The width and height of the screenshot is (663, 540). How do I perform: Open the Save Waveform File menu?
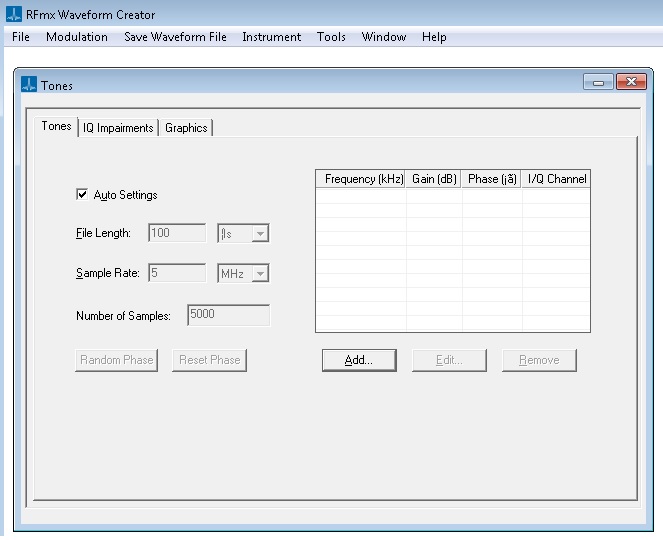tap(175, 37)
